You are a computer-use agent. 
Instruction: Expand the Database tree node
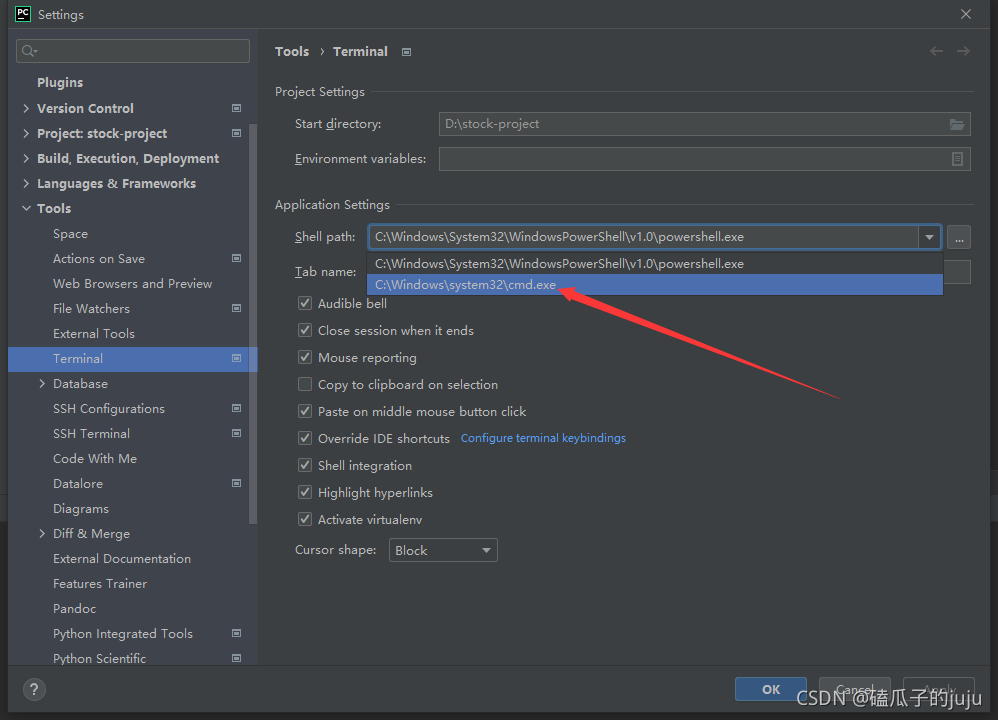[x=42, y=383]
